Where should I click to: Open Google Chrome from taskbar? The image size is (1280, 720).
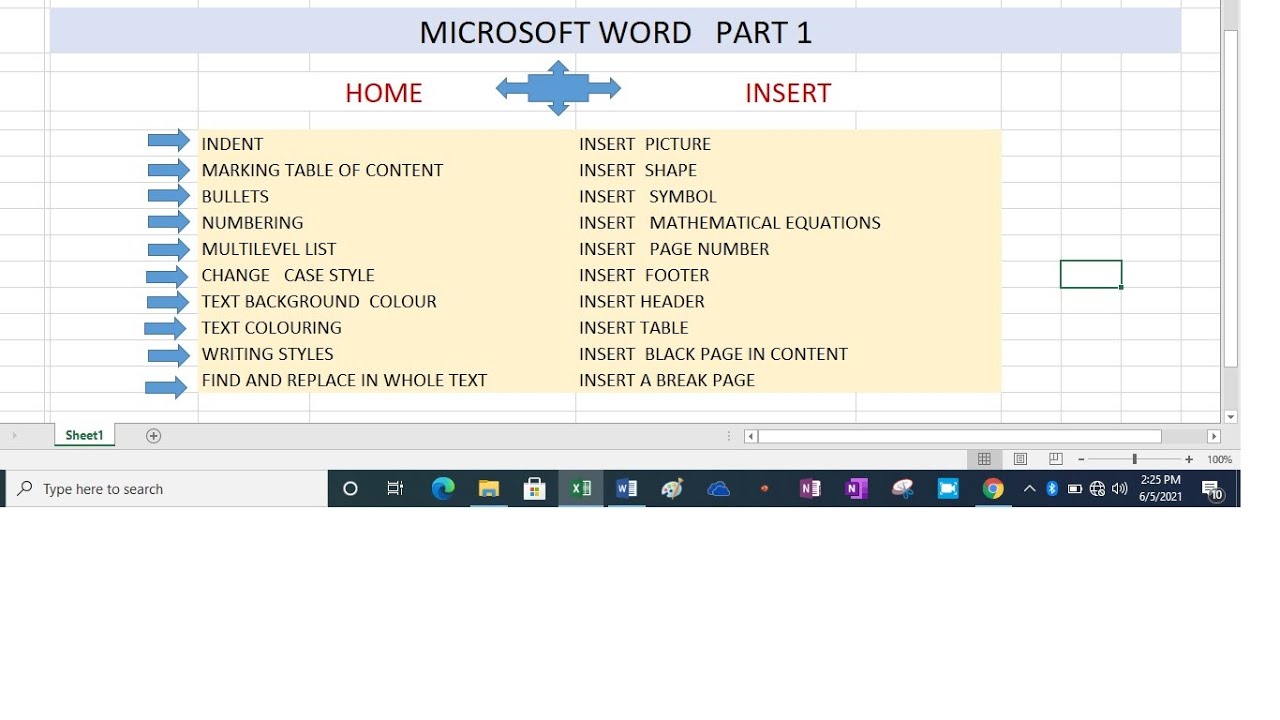[x=993, y=489]
